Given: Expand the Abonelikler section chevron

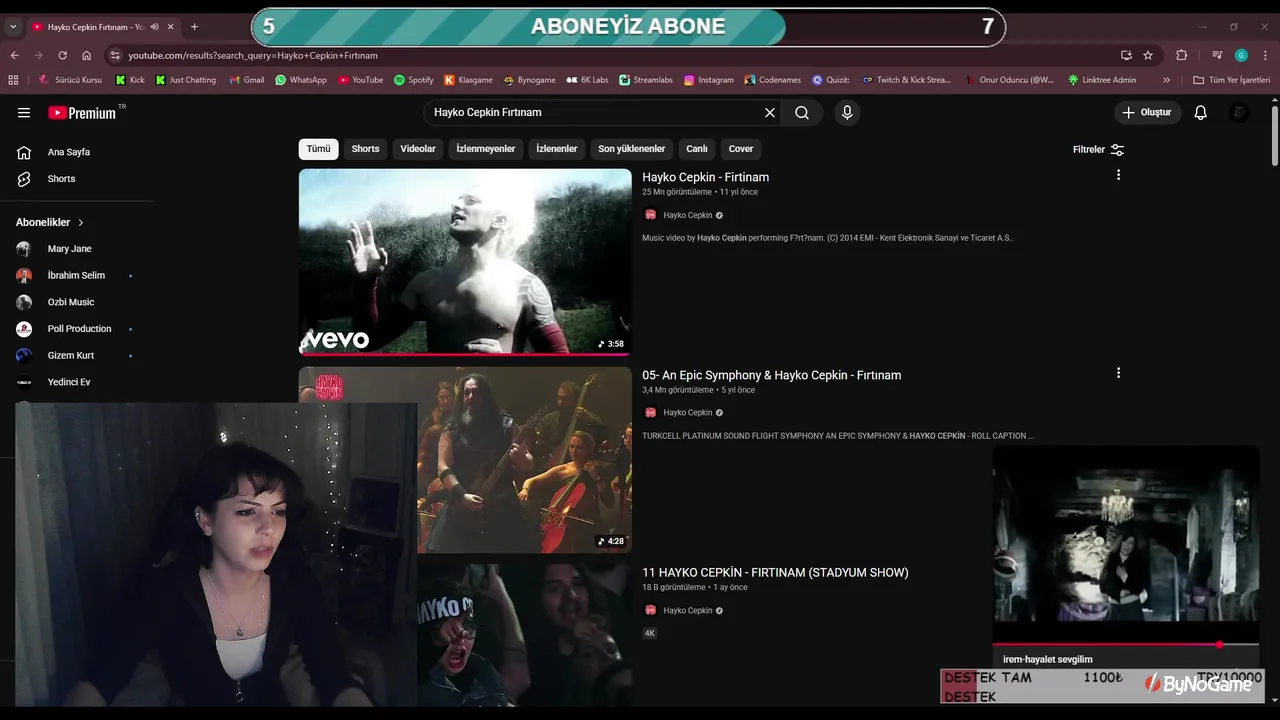Looking at the screenshot, I should pyautogui.click(x=81, y=222).
